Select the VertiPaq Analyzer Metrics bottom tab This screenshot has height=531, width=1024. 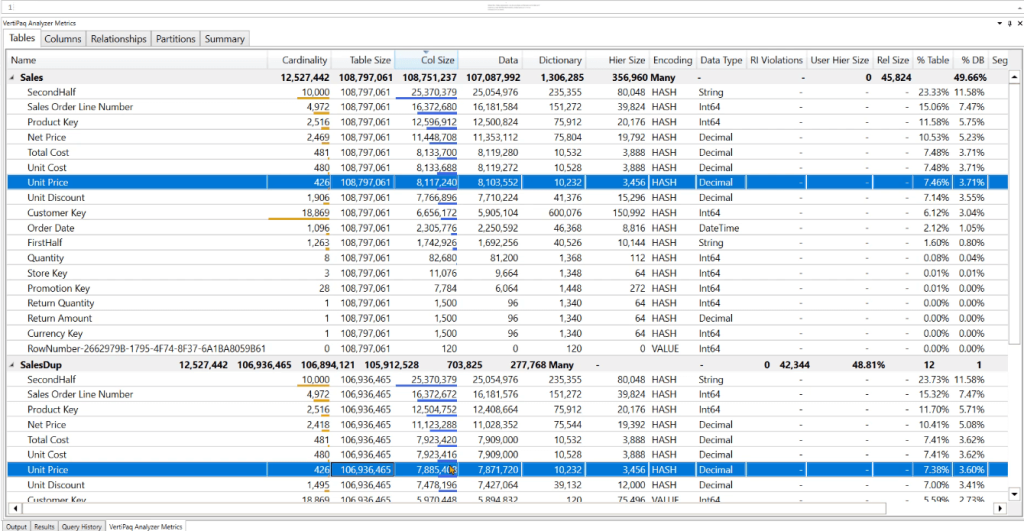click(x=146, y=526)
